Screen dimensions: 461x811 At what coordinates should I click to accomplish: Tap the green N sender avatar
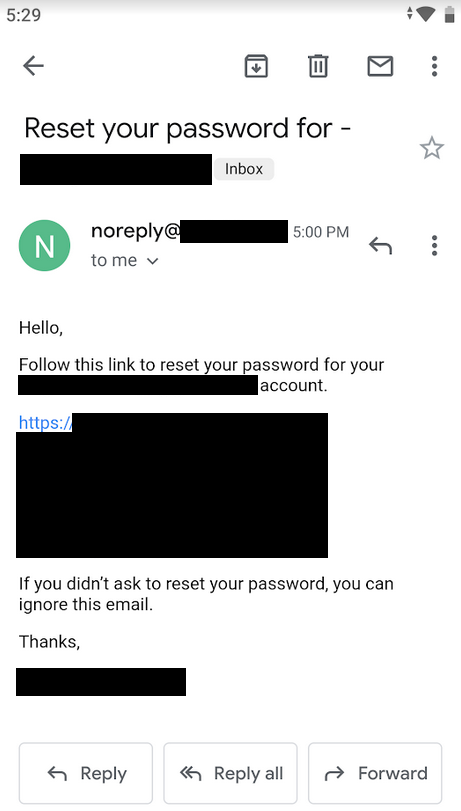[x=44, y=246]
